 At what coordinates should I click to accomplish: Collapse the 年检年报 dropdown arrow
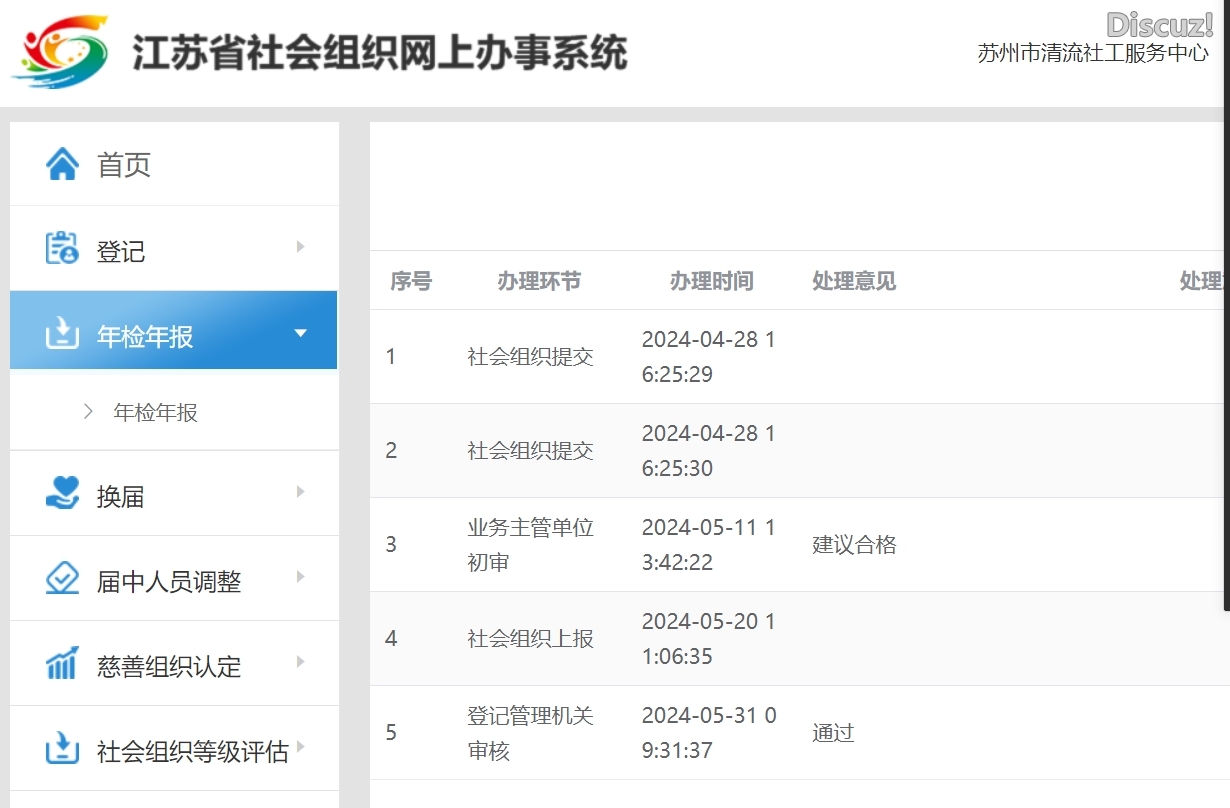pos(300,333)
